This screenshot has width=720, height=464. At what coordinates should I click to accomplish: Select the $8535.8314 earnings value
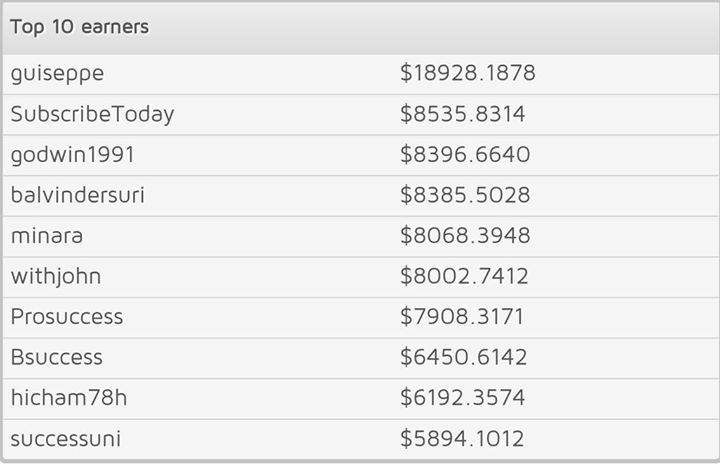[463, 114]
